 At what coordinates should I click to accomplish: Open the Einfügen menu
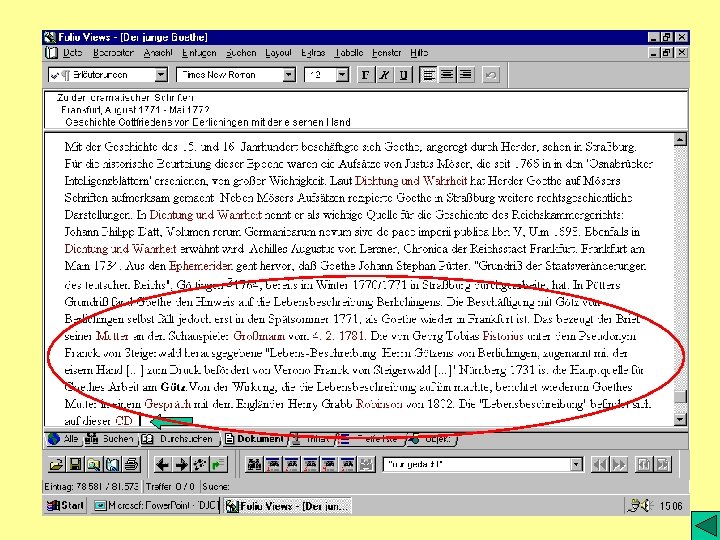[199, 53]
